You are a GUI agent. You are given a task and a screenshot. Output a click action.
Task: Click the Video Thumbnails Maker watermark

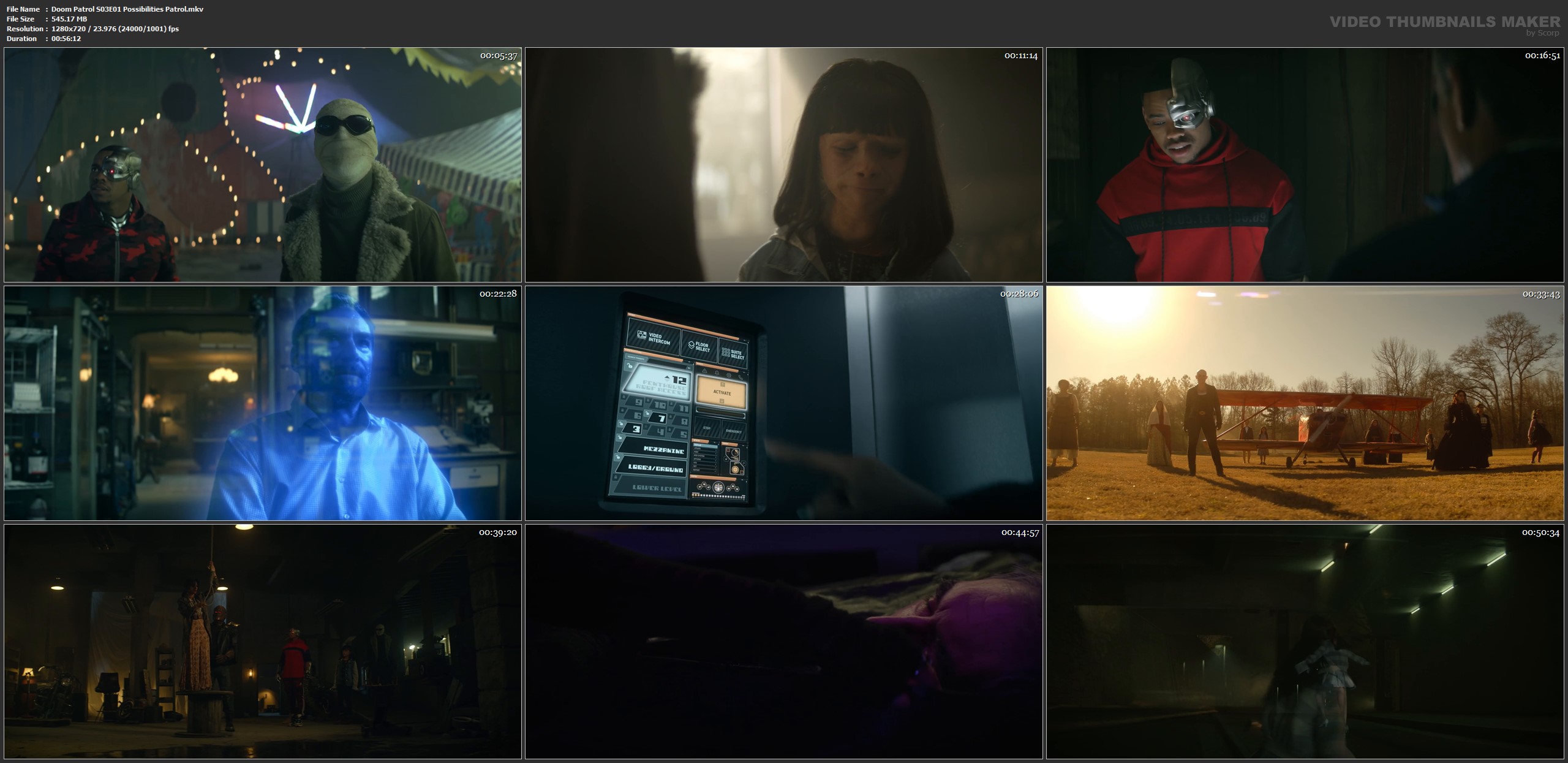[x=1444, y=22]
